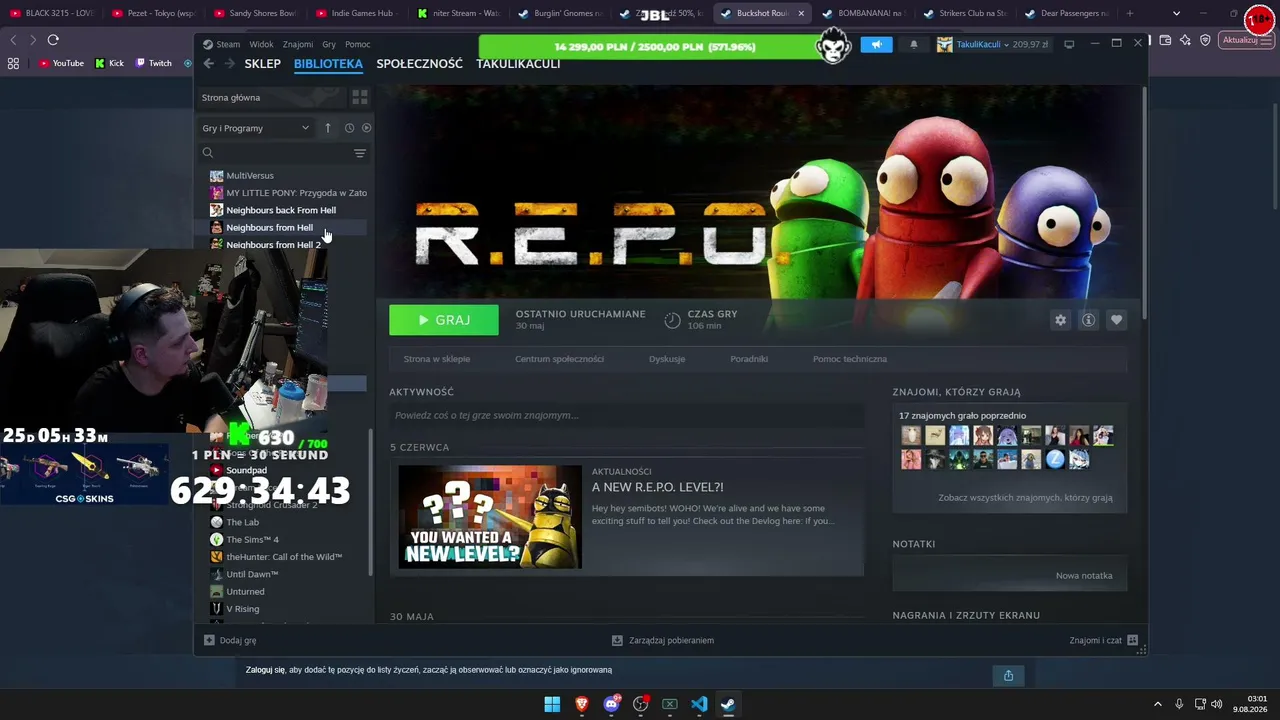Select MY LITTLE PONY game in library
This screenshot has height=720, width=1280.
pos(287,193)
